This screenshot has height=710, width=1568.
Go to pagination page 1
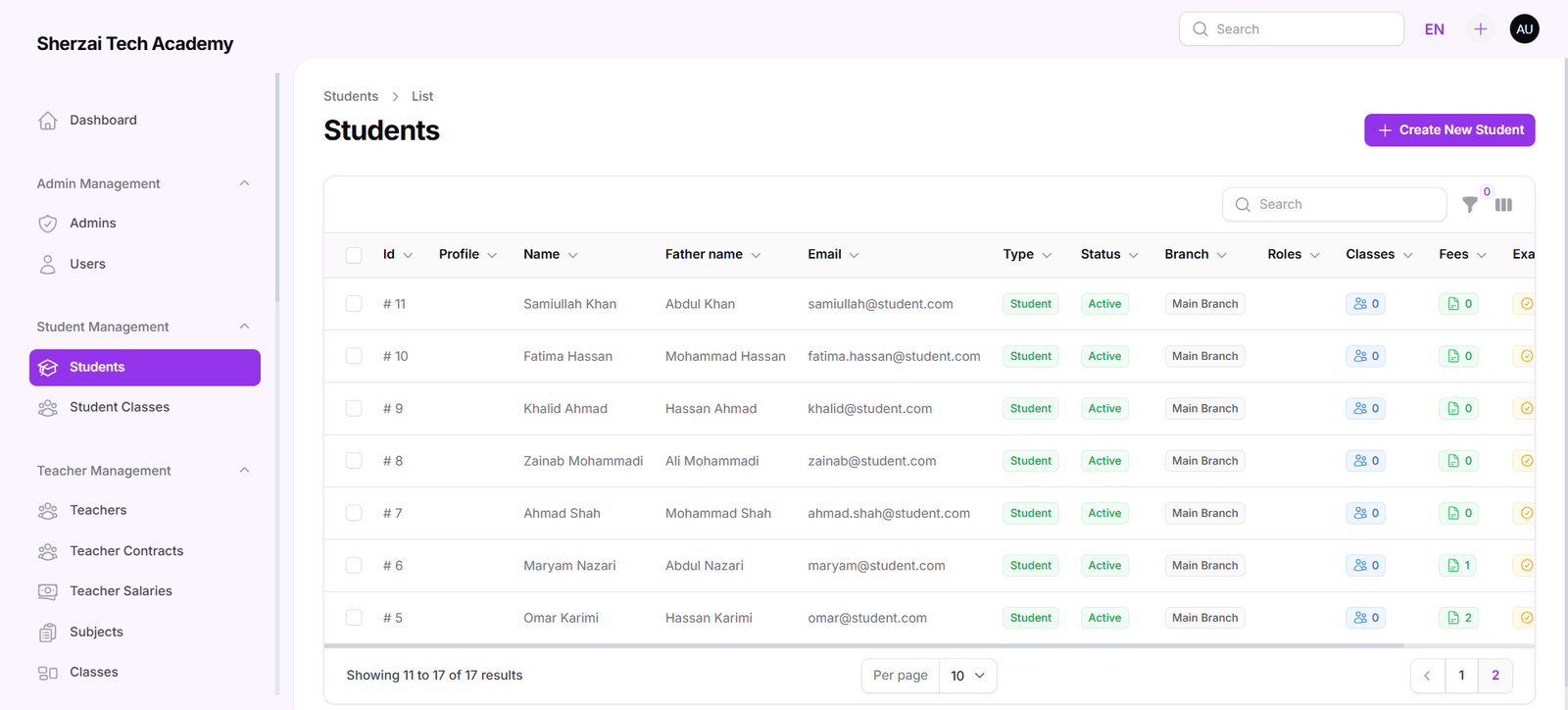tap(1461, 676)
